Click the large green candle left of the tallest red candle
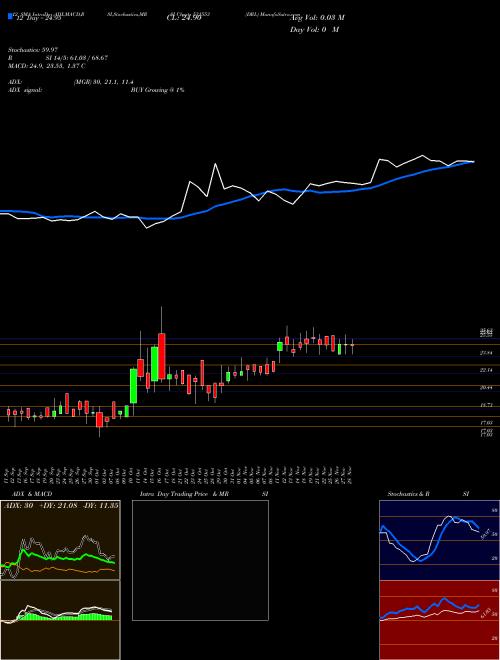 [155, 364]
